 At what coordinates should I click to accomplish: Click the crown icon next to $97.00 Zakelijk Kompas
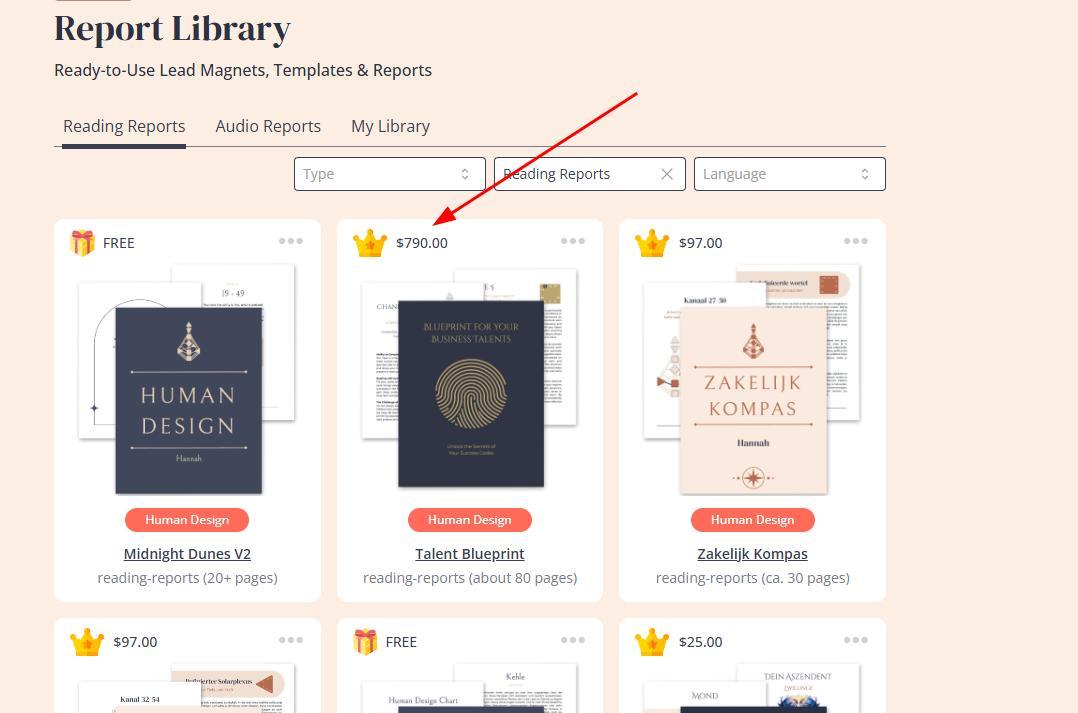pyautogui.click(x=652, y=243)
